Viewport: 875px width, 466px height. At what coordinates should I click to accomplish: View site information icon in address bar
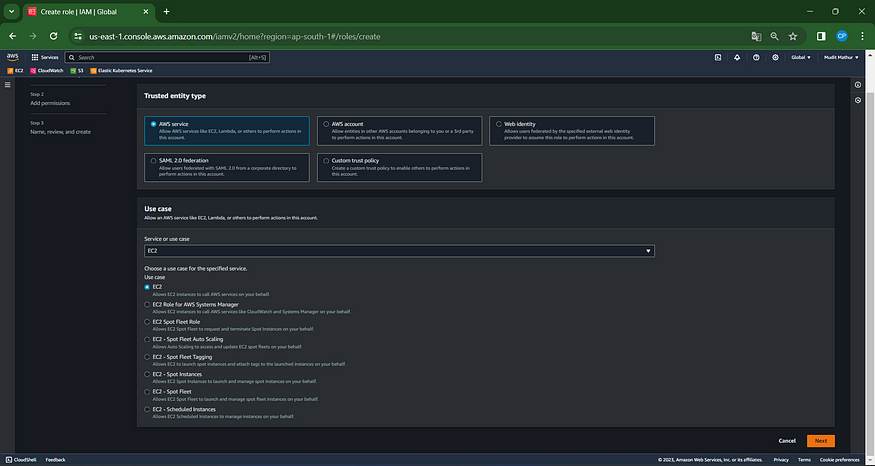coord(79,36)
